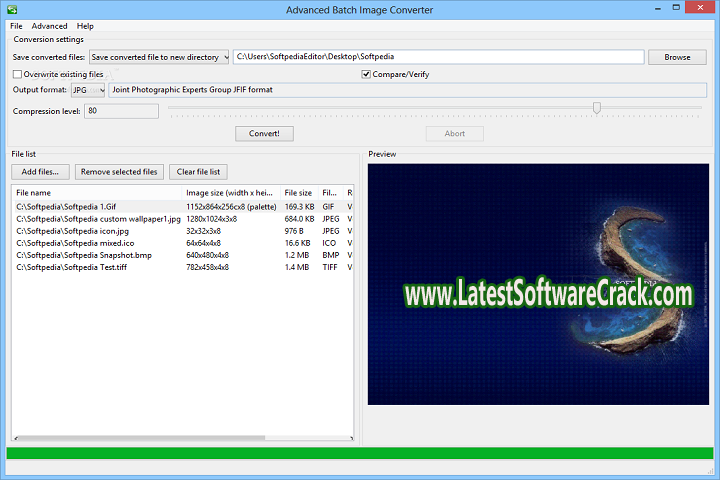Viewport: 720px width, 480px height.
Task: Uncheck the Compare/Verify checkbox
Action: [x=366, y=74]
